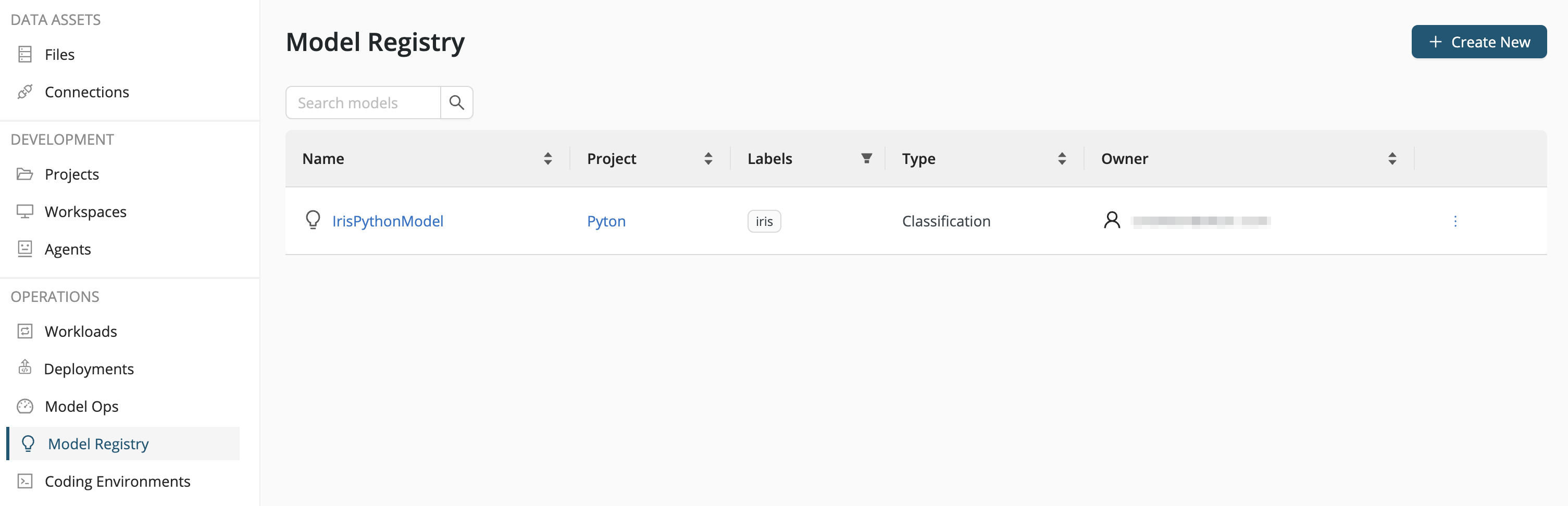Click the Workspaces monitor icon
1568x506 pixels.
(25, 212)
